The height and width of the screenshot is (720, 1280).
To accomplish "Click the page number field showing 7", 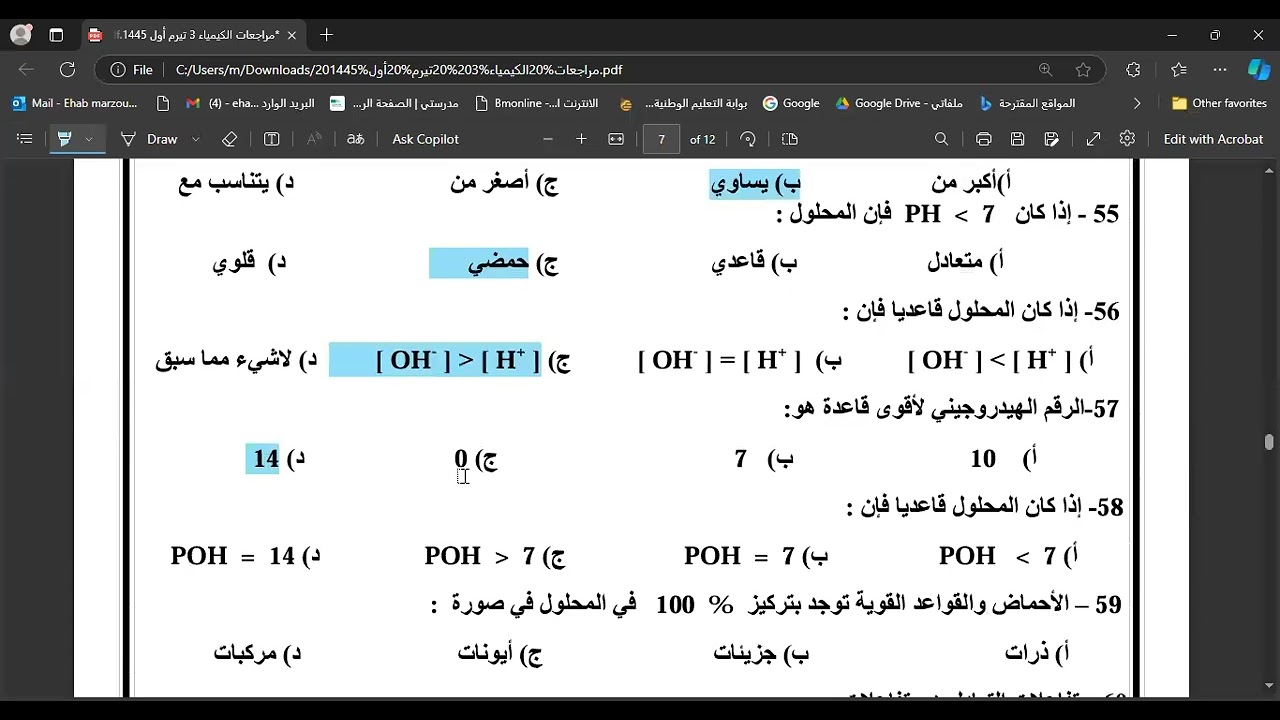I will (x=661, y=139).
